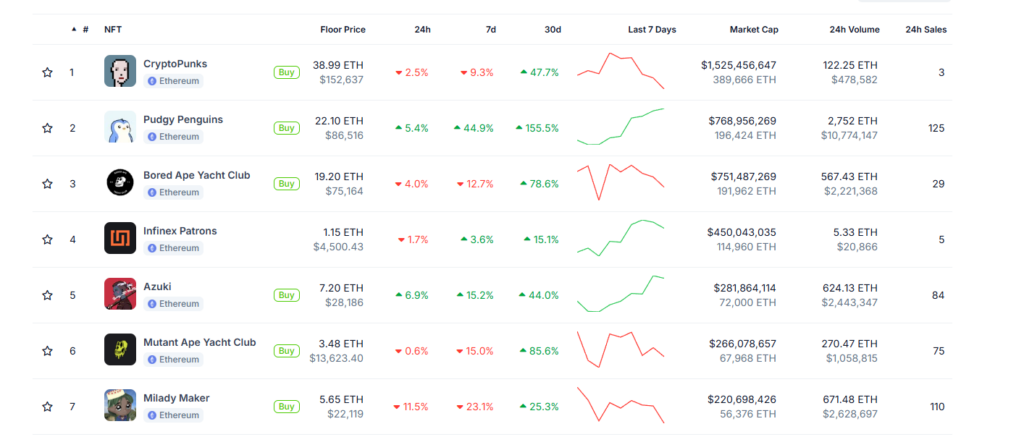Sort by Market Cap column header
1024x437 pixels.
(754, 29)
